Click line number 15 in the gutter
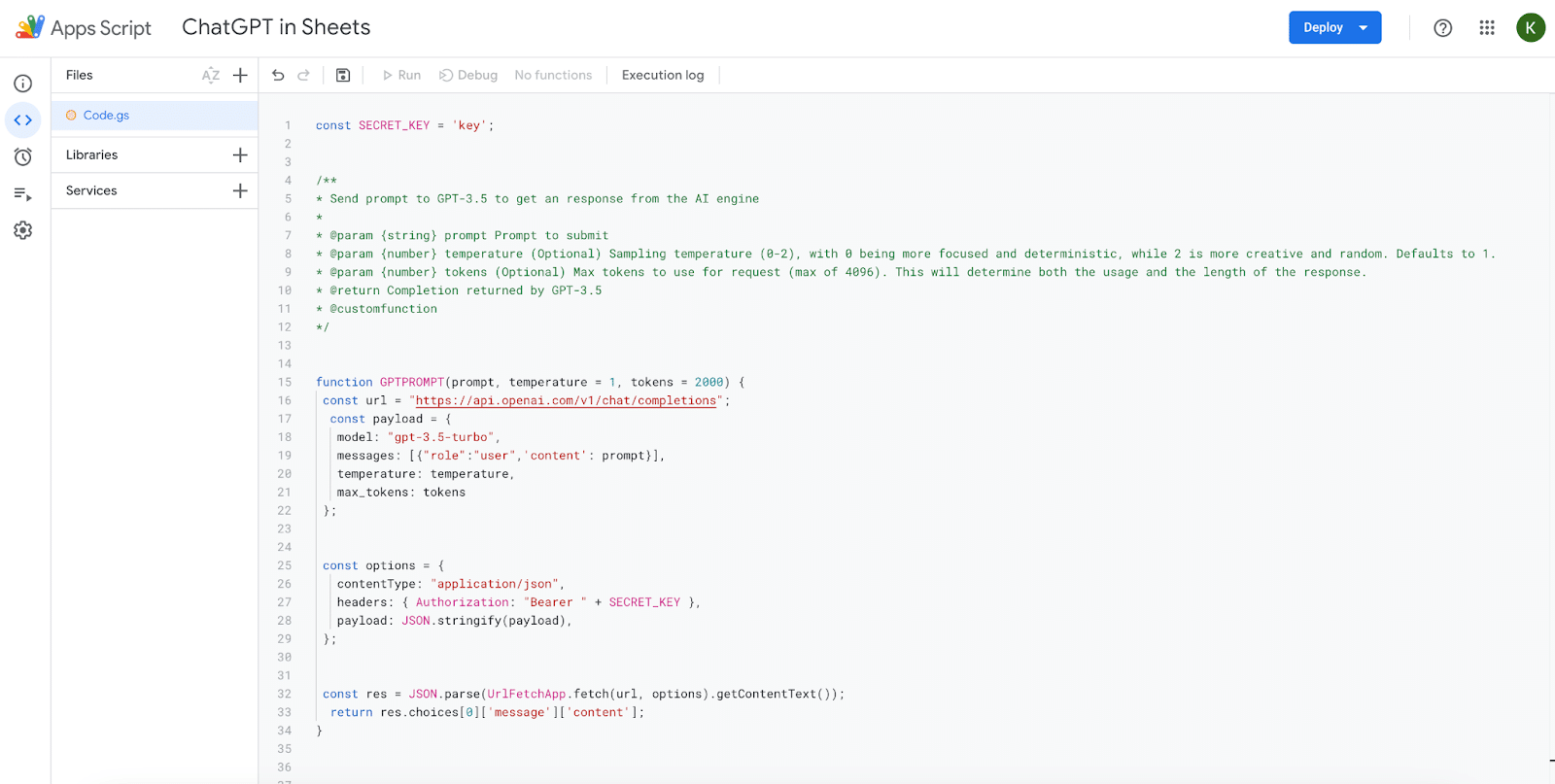Screen dimensions: 1555x784 tap(285, 382)
